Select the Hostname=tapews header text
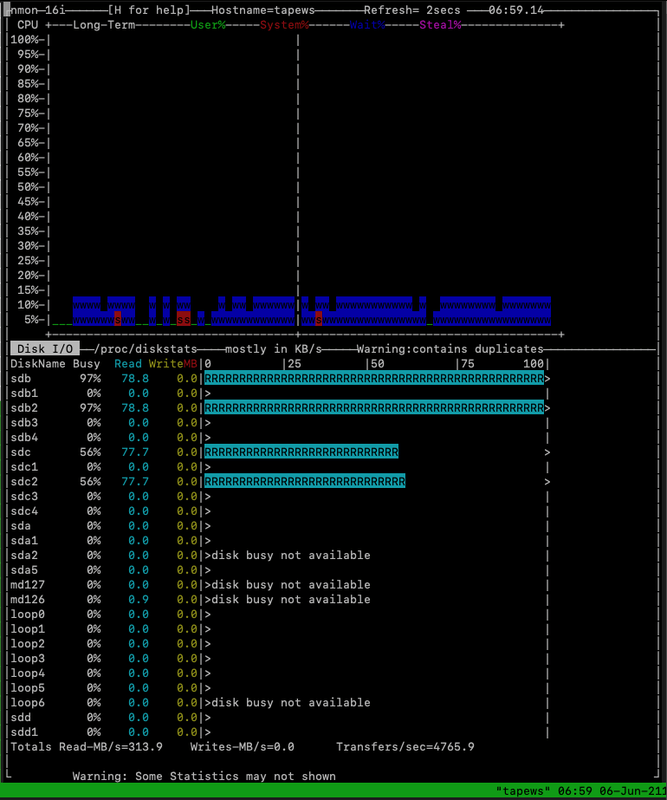This screenshot has width=667, height=800. (262, 10)
